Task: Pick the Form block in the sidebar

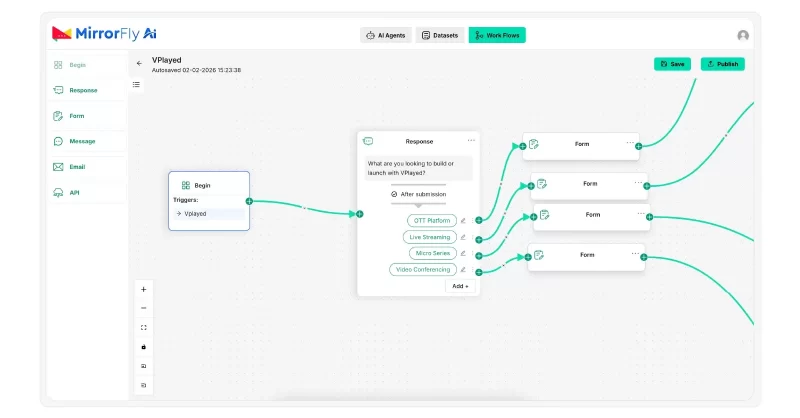Action: point(87,116)
